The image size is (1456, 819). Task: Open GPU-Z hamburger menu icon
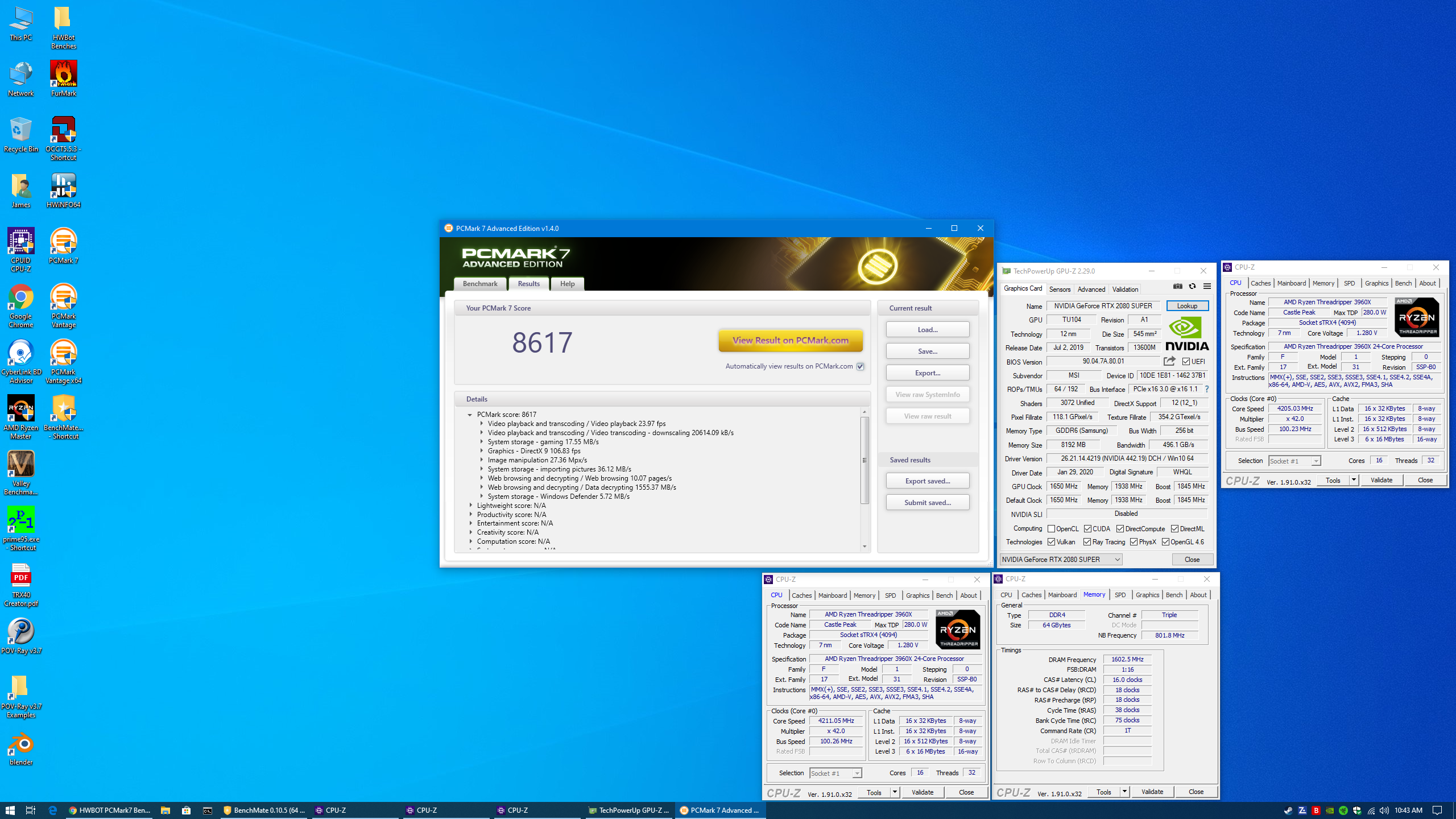1207,286
